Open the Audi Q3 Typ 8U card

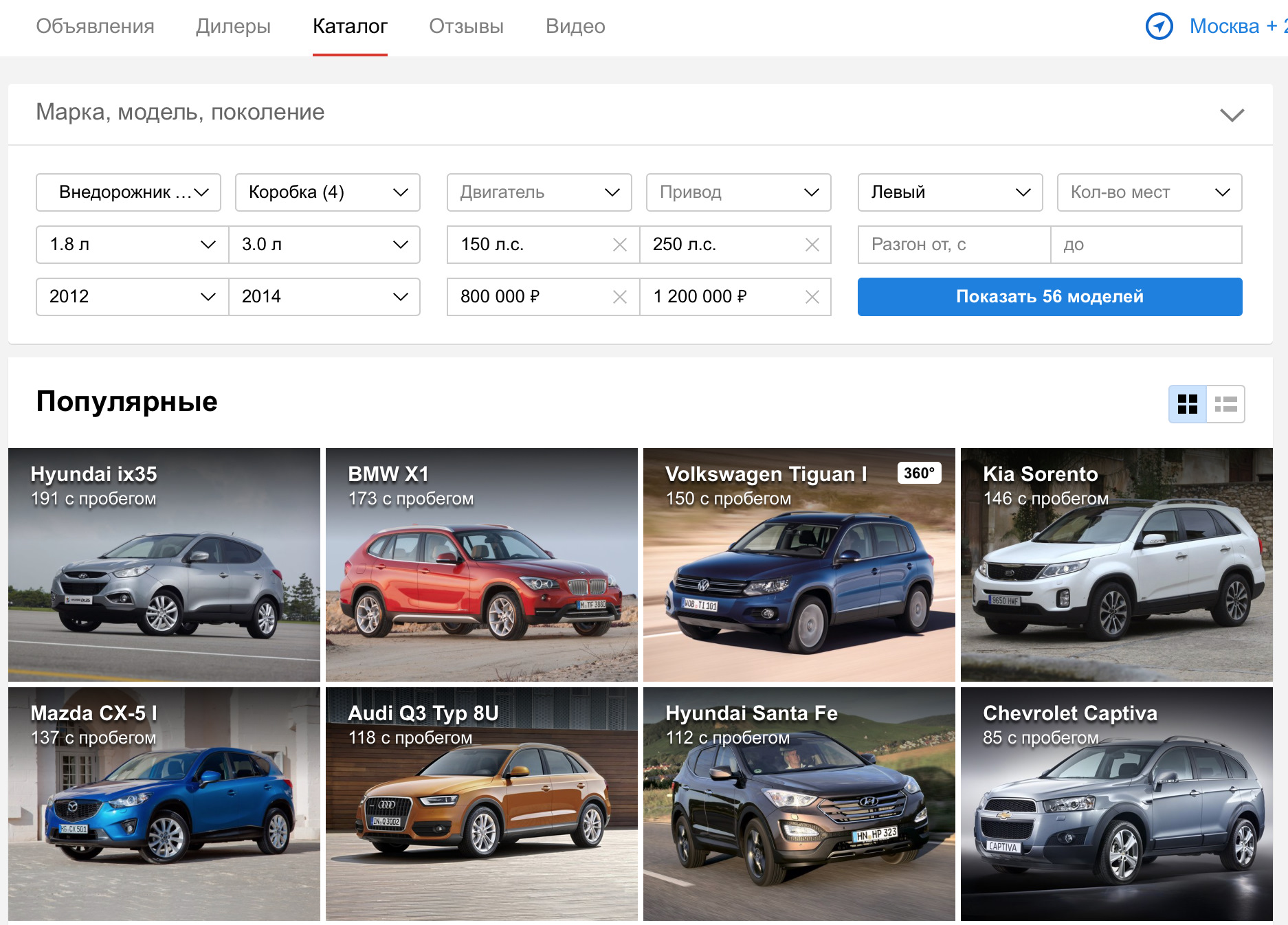click(x=482, y=804)
